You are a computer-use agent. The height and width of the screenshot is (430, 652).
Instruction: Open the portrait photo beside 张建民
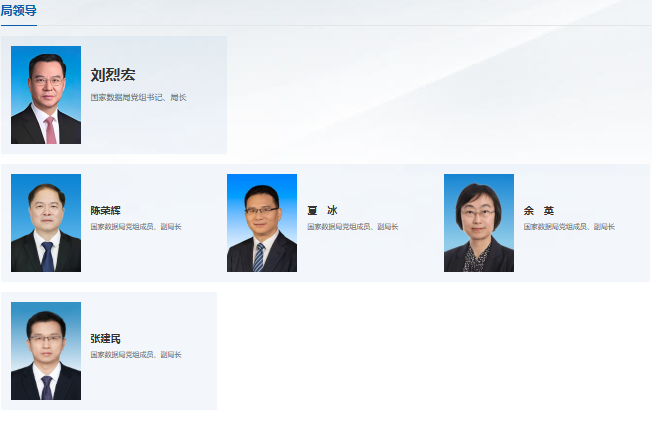46,351
